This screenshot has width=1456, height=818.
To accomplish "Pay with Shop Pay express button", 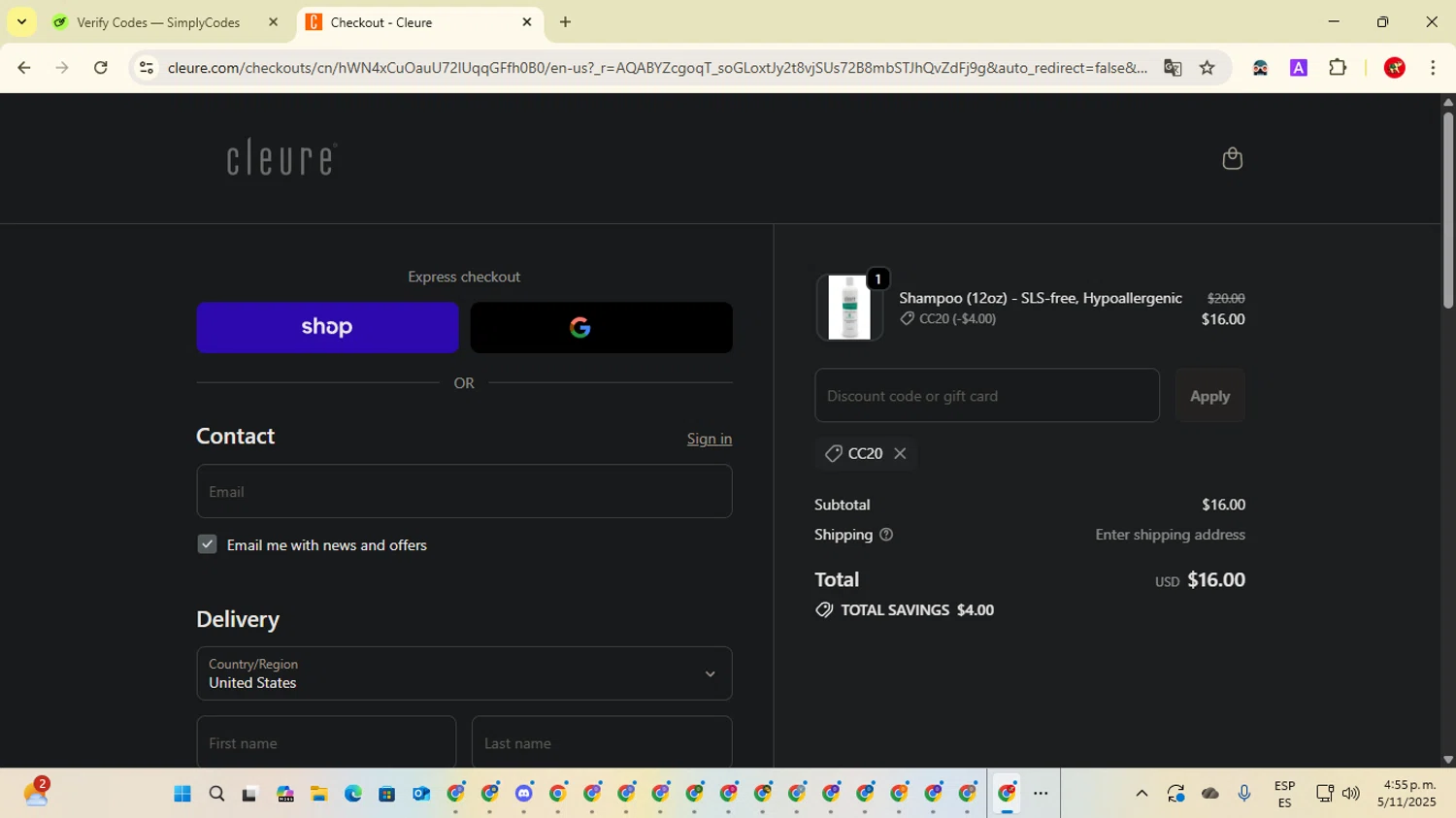I will 327,327.
